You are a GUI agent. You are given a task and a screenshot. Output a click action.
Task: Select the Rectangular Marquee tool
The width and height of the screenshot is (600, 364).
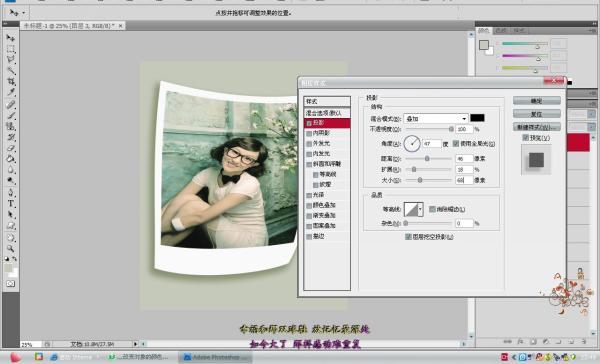(x=10, y=49)
